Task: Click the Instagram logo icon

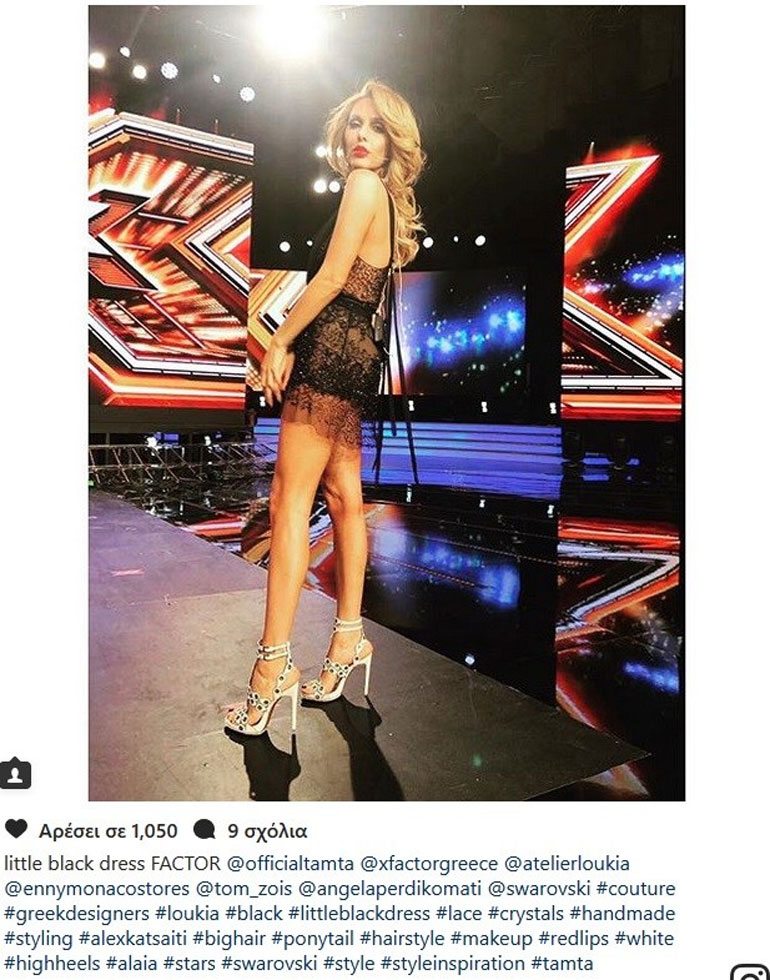Action: click(x=751, y=972)
